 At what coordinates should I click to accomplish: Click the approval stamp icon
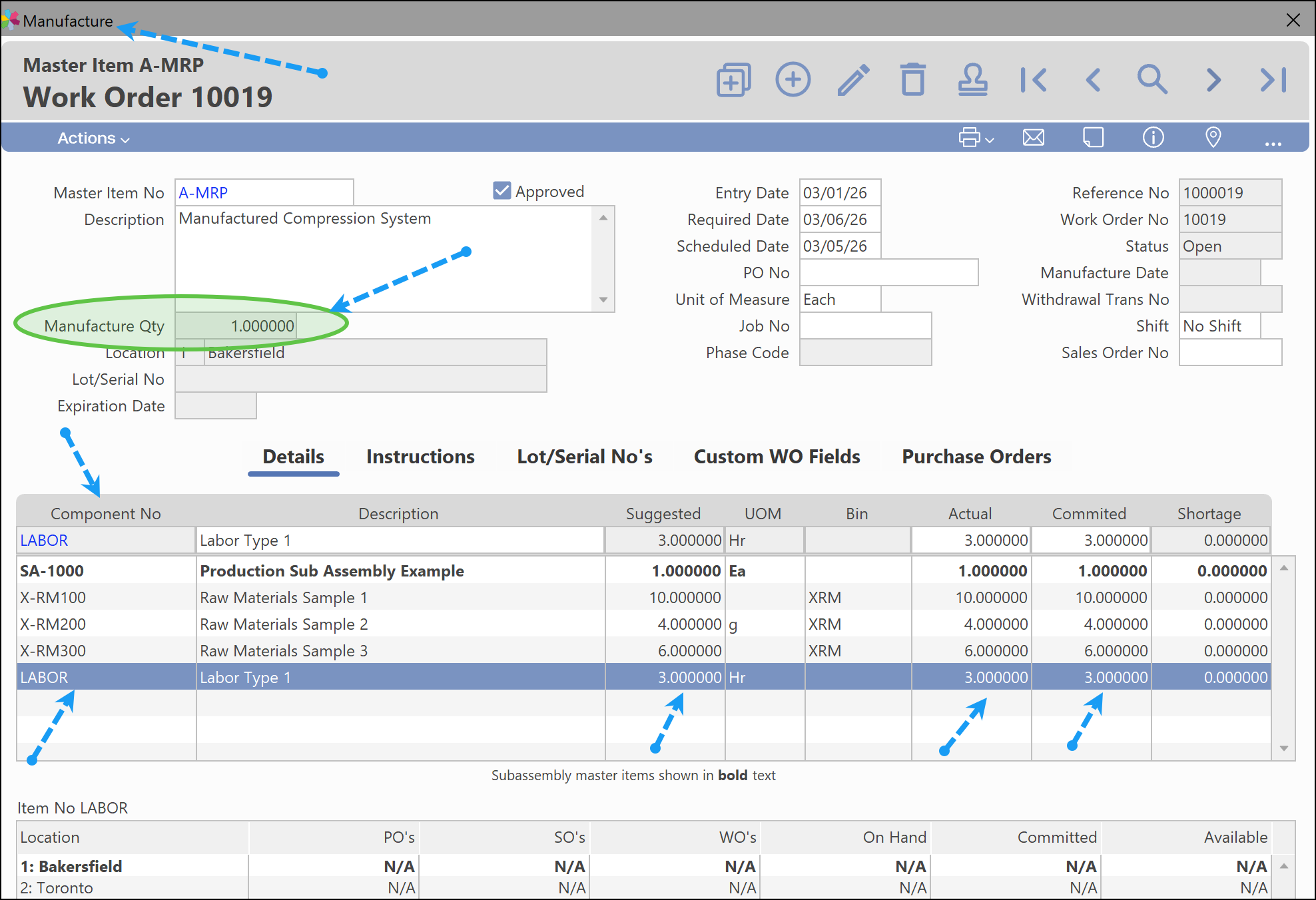[972, 80]
